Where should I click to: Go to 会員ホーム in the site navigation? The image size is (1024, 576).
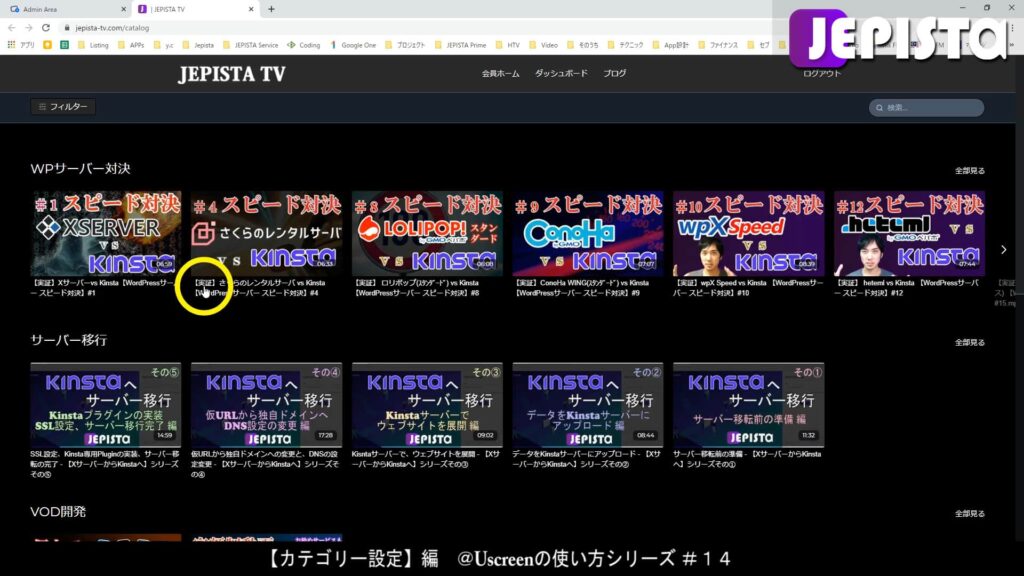pyautogui.click(x=501, y=74)
